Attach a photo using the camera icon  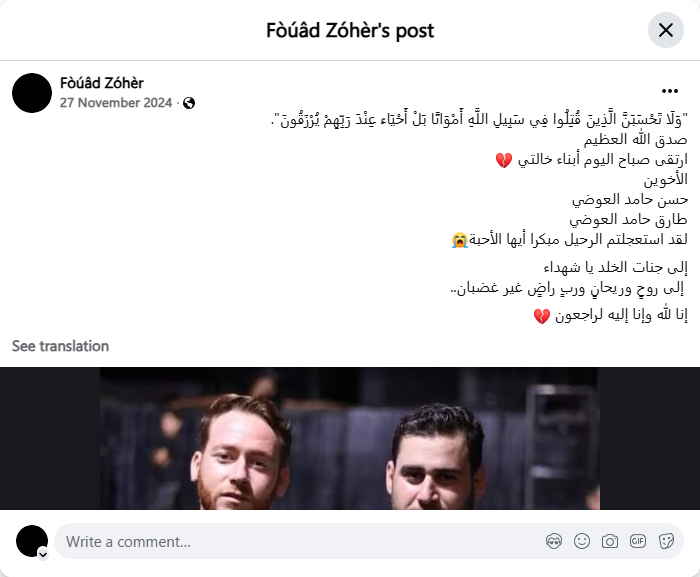coord(610,541)
